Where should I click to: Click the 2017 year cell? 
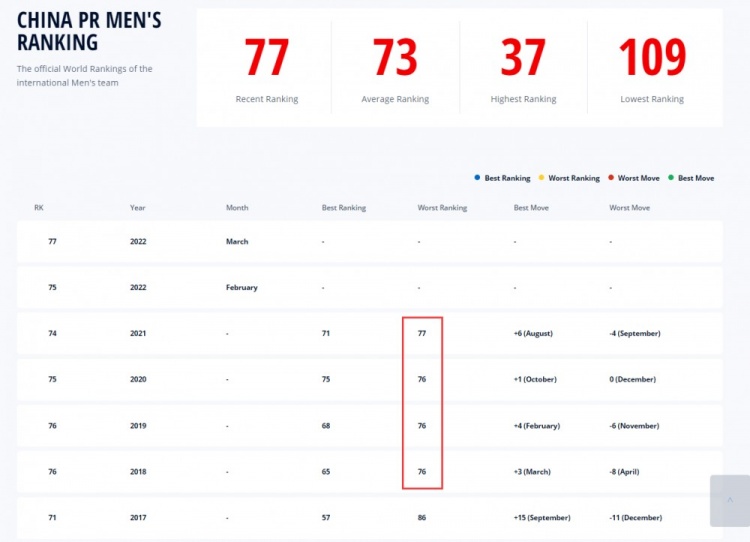tap(138, 518)
